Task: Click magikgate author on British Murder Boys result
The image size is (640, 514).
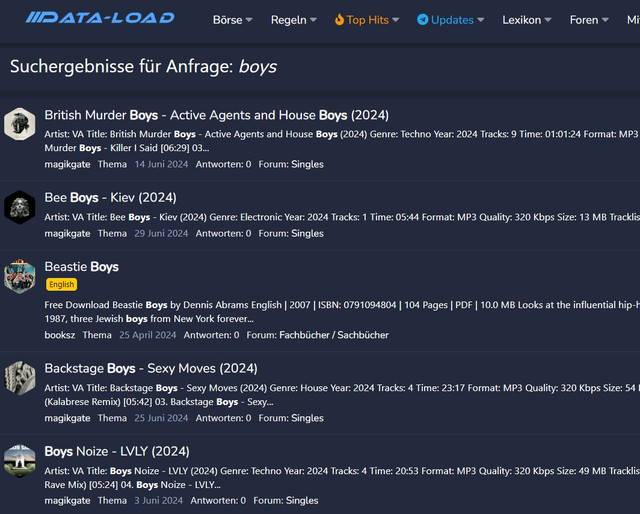Action: point(67,164)
